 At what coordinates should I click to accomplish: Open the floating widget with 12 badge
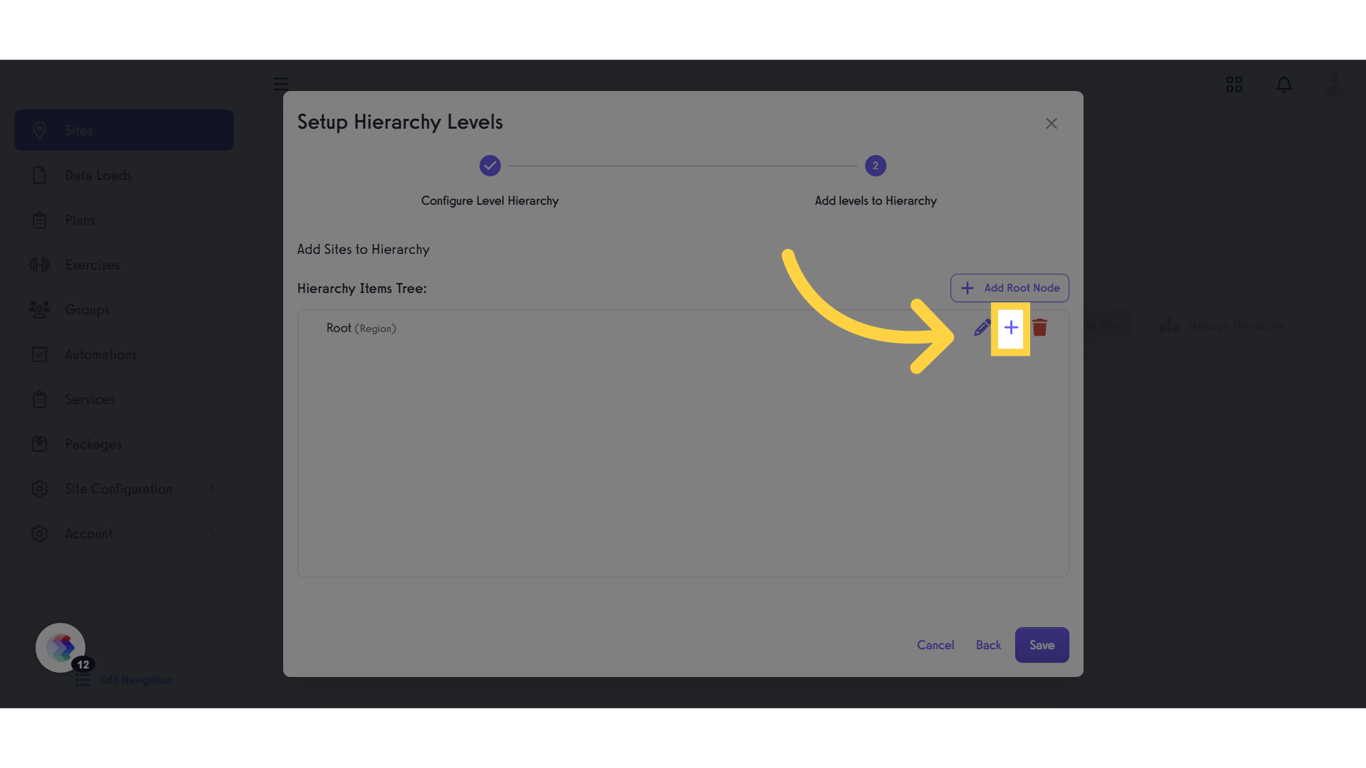[x=61, y=648]
